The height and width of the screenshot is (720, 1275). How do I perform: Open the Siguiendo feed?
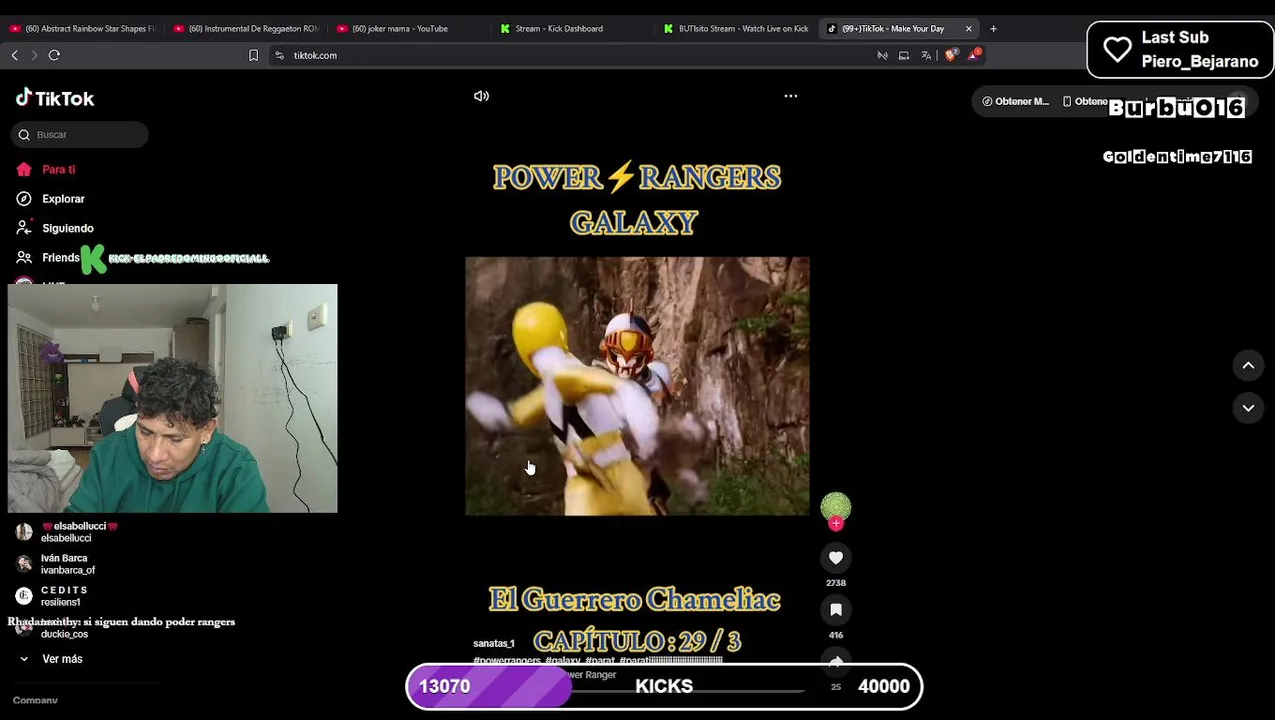point(67,228)
